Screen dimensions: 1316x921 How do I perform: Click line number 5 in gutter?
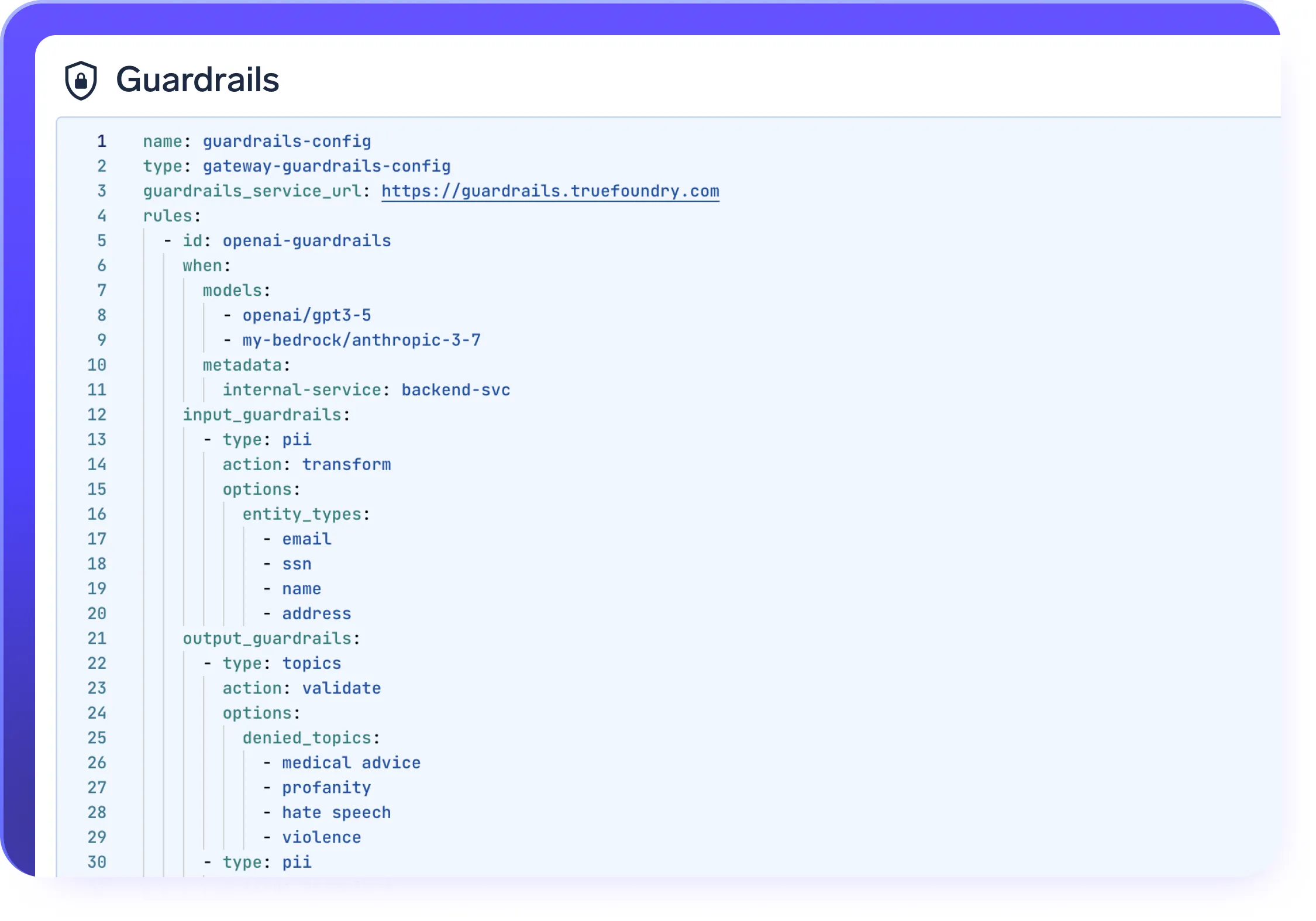coord(102,241)
